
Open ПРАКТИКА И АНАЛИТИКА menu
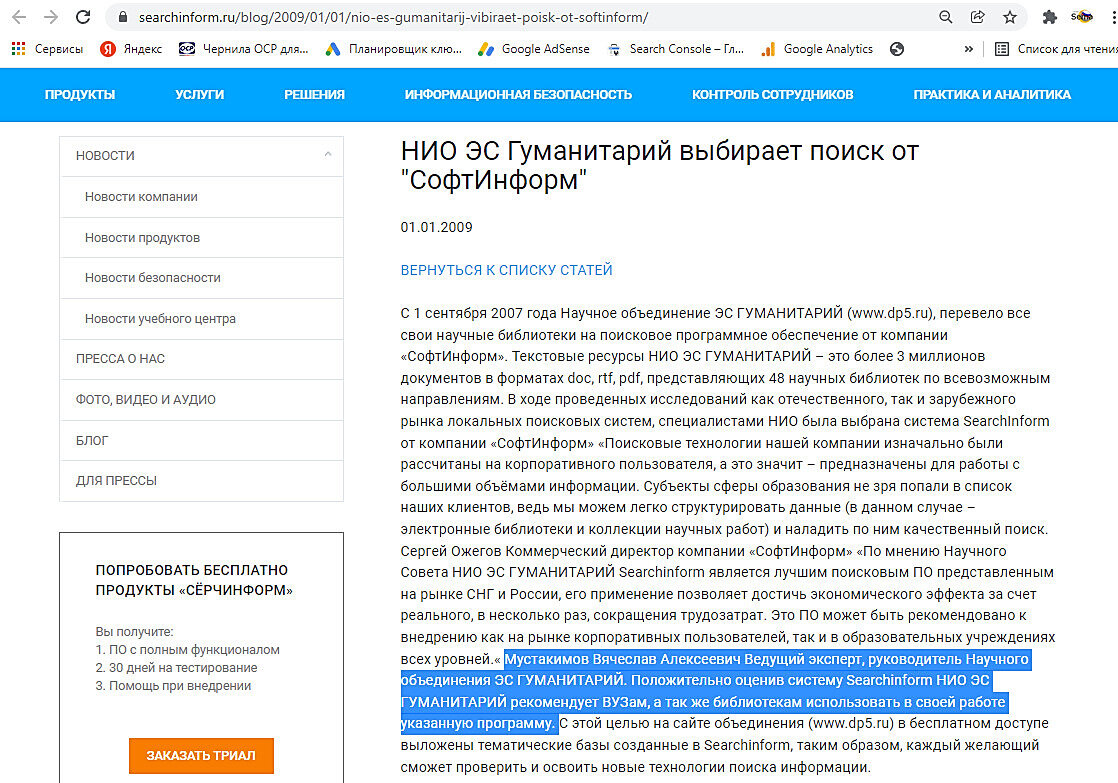pyautogui.click(x=992, y=94)
